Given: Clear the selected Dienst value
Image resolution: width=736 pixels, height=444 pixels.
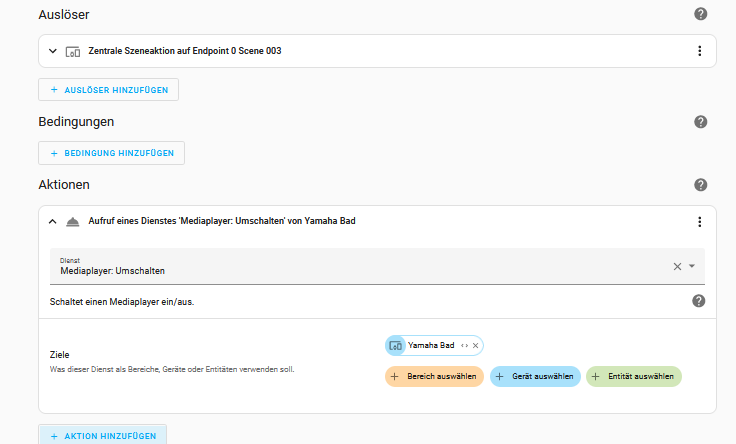Looking at the screenshot, I should tap(677, 267).
